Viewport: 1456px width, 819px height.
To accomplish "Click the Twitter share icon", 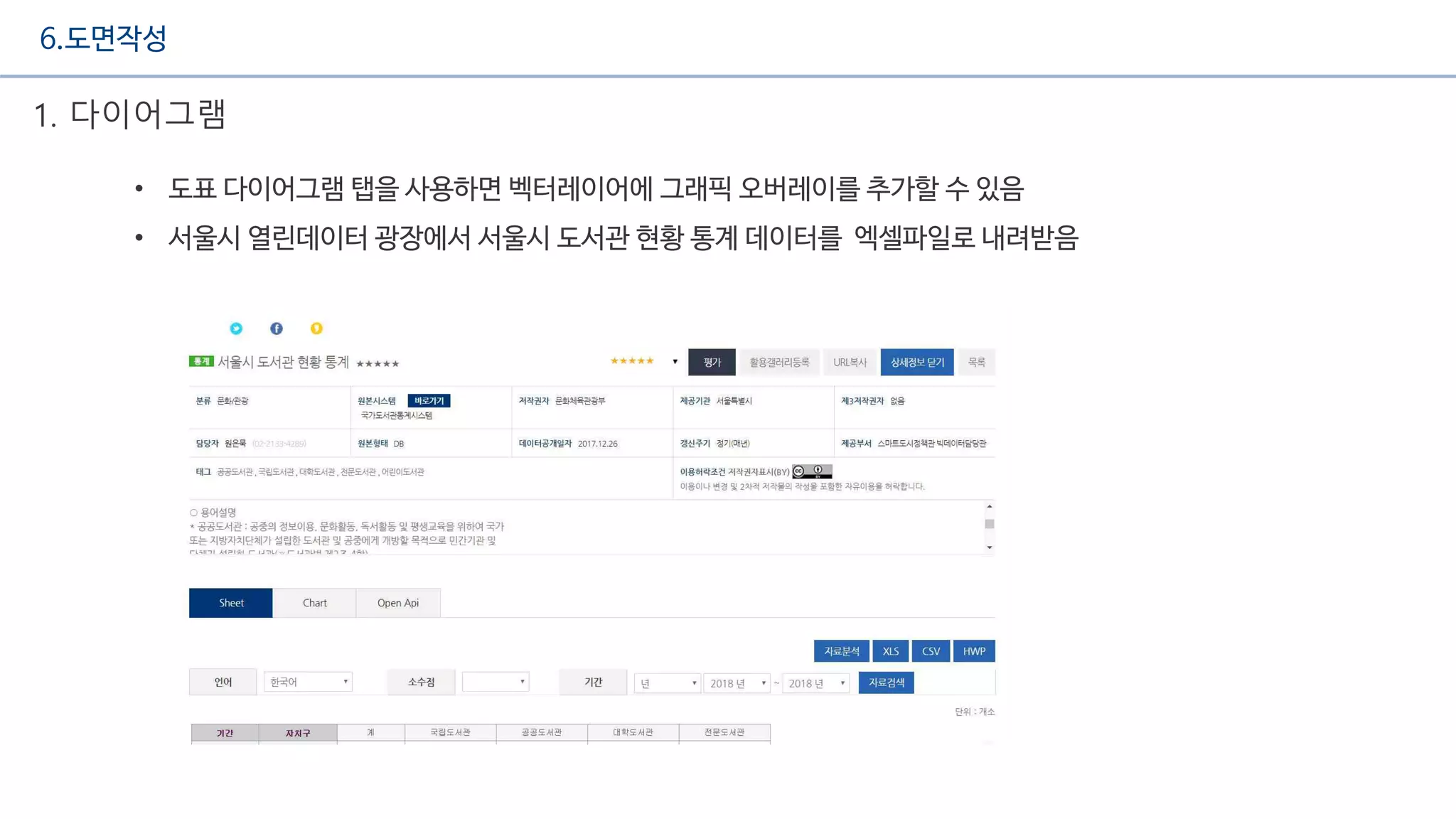I will click(236, 328).
